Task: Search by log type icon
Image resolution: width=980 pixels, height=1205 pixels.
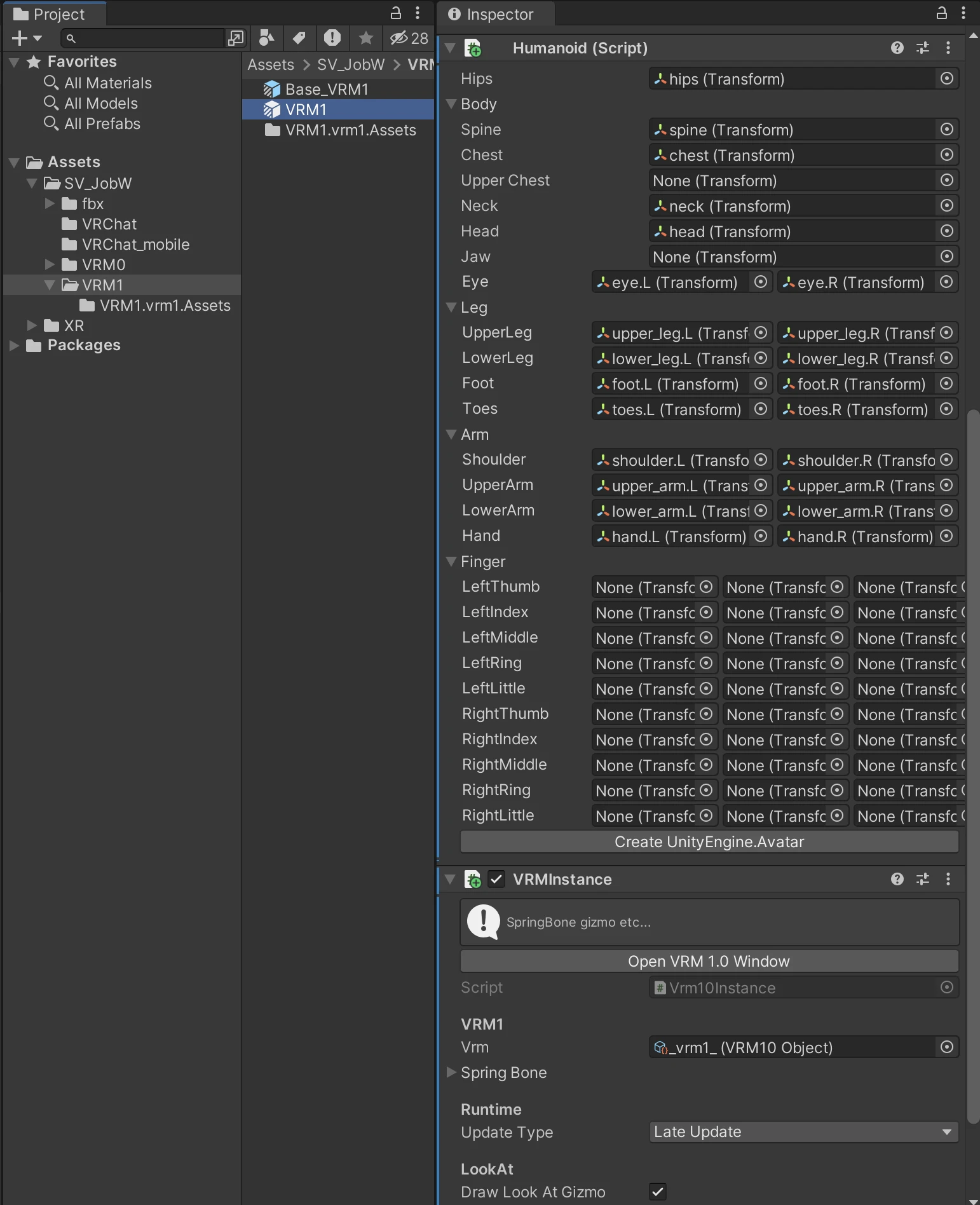Action: [x=332, y=39]
